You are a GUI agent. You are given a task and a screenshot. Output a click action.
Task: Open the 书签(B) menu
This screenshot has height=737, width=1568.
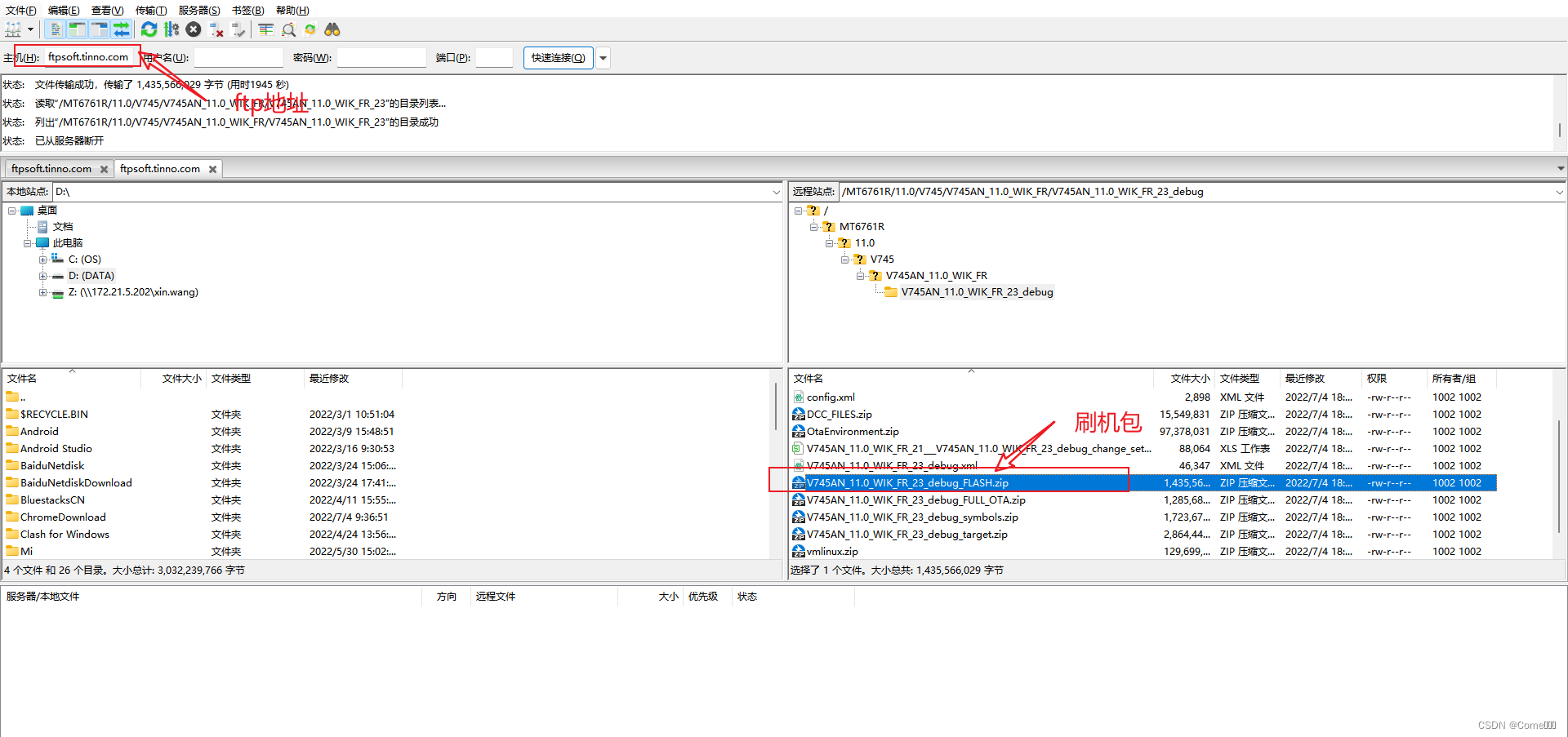tap(248, 10)
